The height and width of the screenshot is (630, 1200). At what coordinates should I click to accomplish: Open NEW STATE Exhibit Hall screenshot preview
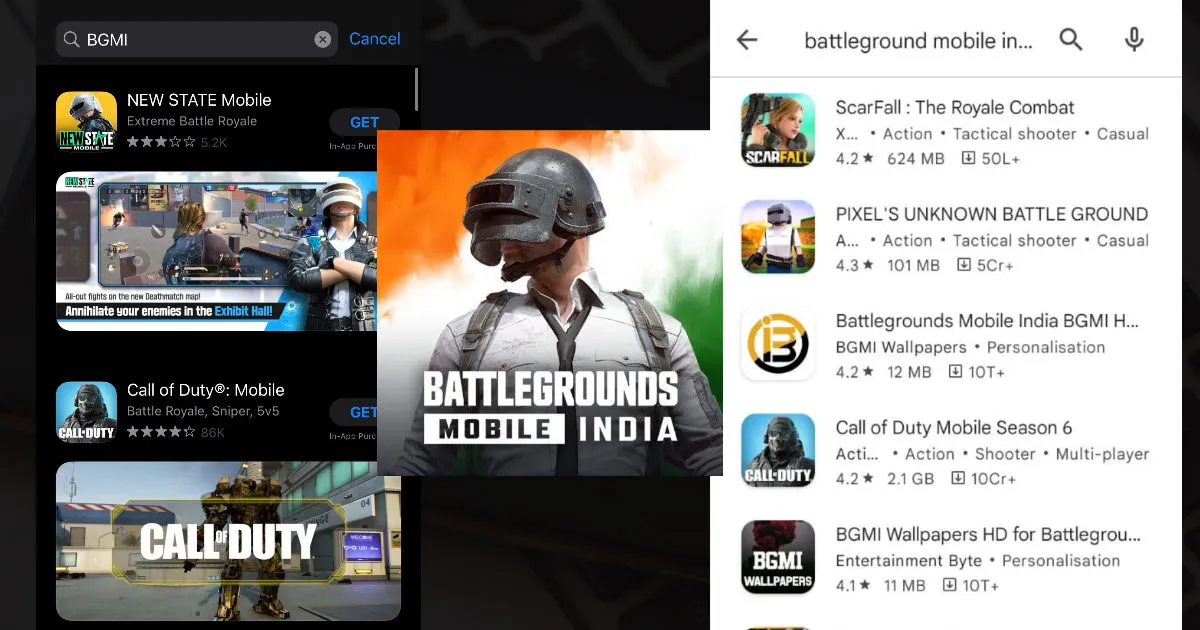216,251
